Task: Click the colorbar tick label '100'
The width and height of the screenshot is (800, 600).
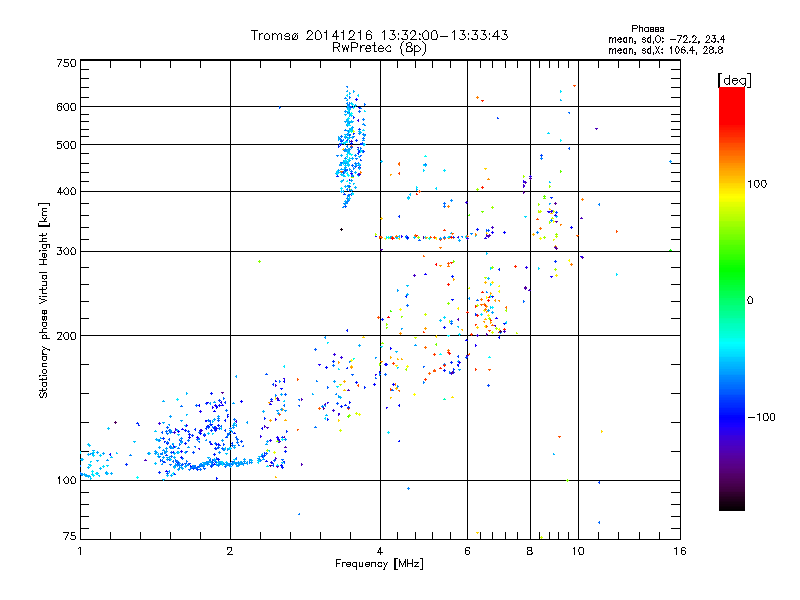Action: pos(757,184)
